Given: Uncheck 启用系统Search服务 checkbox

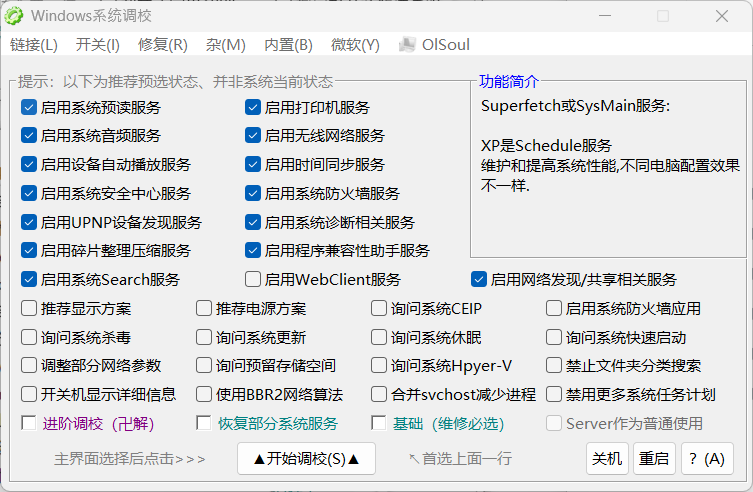Looking at the screenshot, I should (x=29, y=279).
